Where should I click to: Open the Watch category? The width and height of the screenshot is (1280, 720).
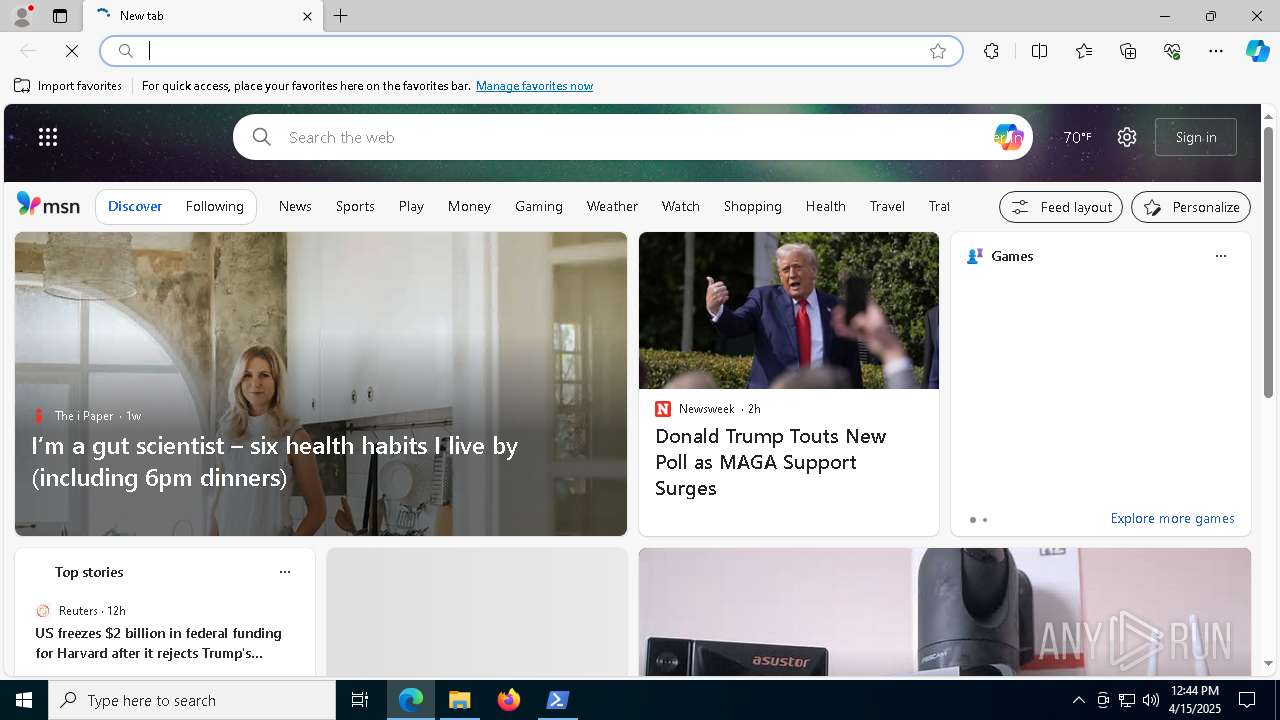[x=681, y=206]
